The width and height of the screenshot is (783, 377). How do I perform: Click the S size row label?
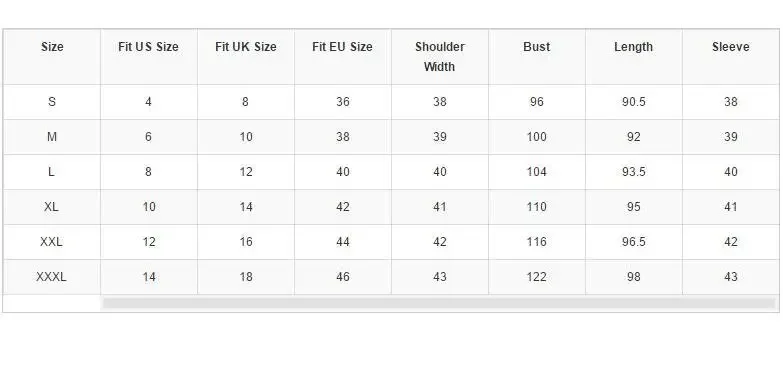coord(52,102)
